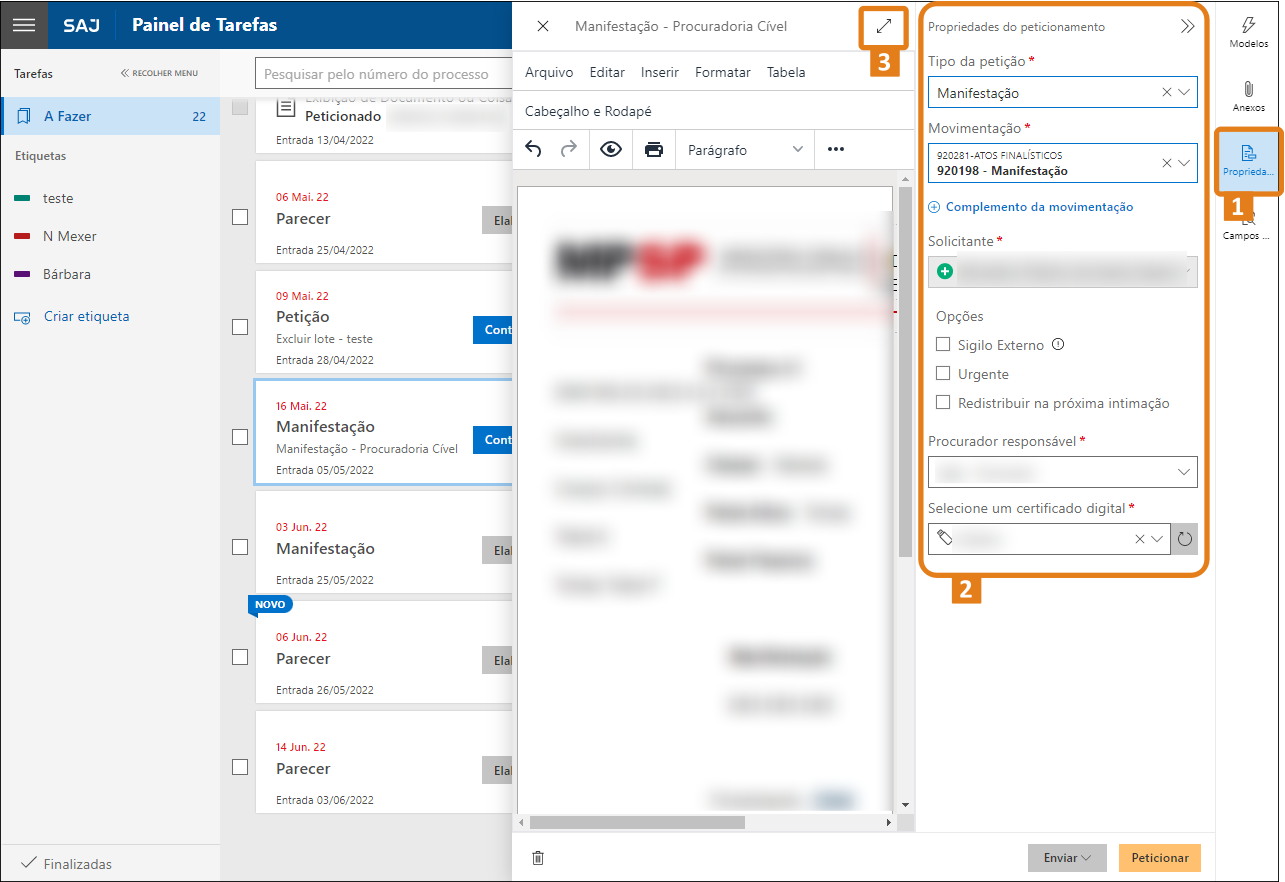Click Complemento da movimentação link

pos(1038,207)
